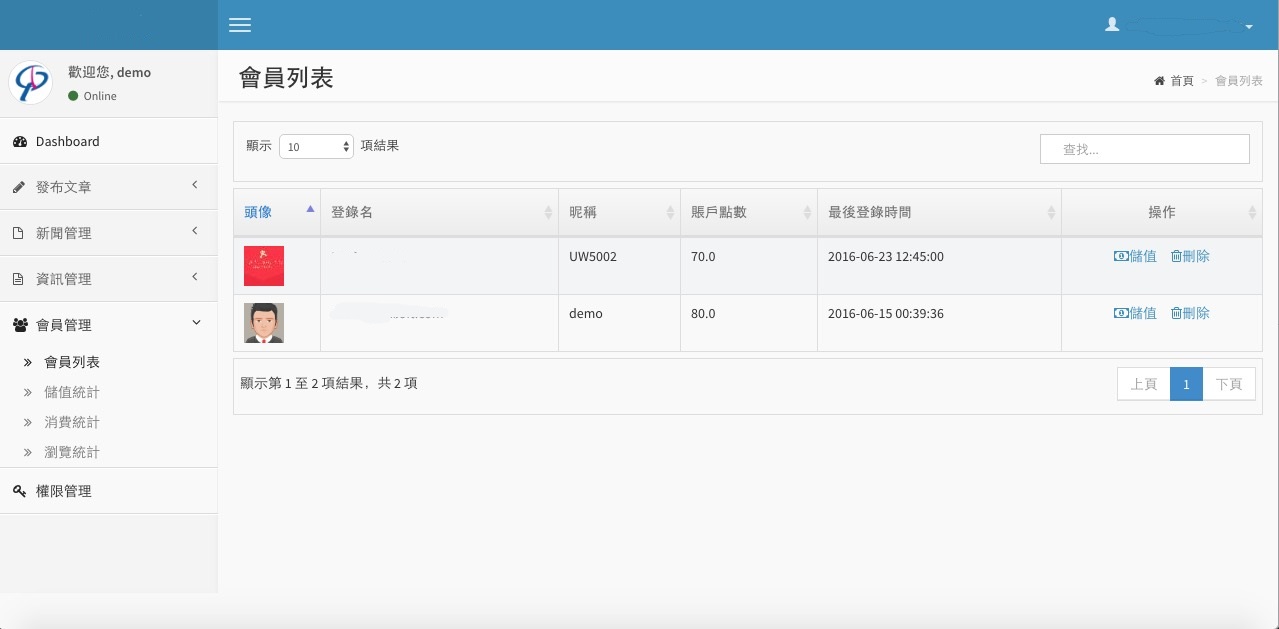Viewport: 1279px width, 629px height.
Task: Sort by 最後登錄時間 column
Action: 938,212
